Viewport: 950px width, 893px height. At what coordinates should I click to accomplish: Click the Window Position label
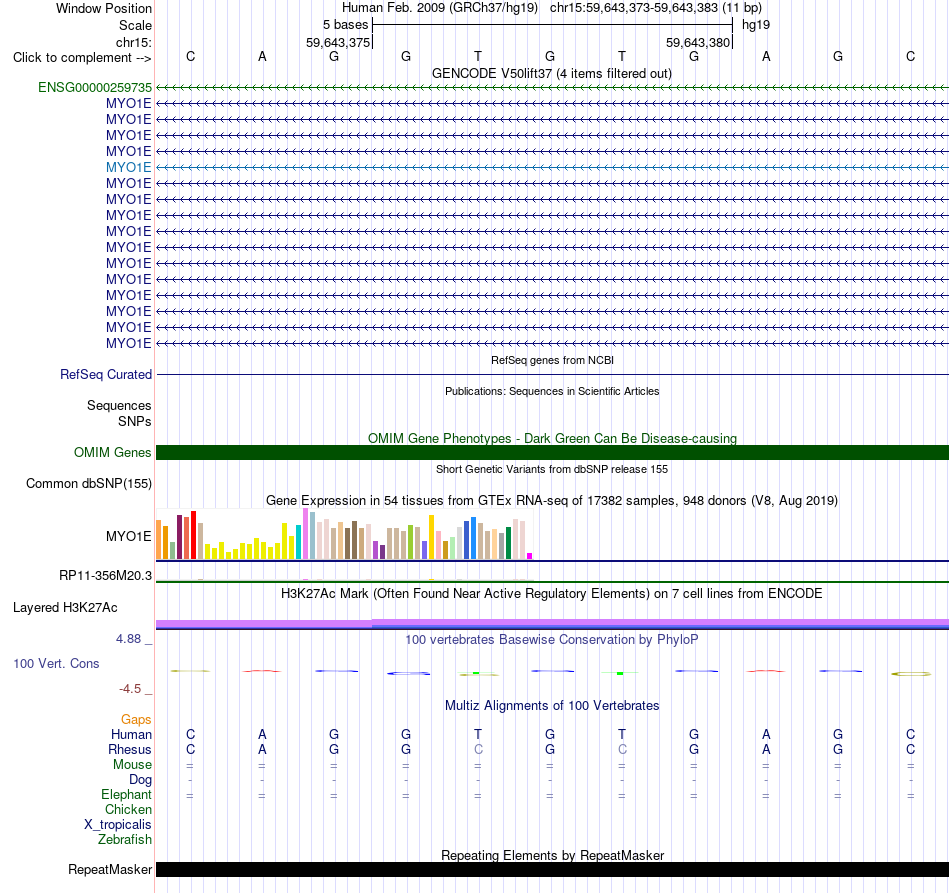pyautogui.click(x=104, y=8)
